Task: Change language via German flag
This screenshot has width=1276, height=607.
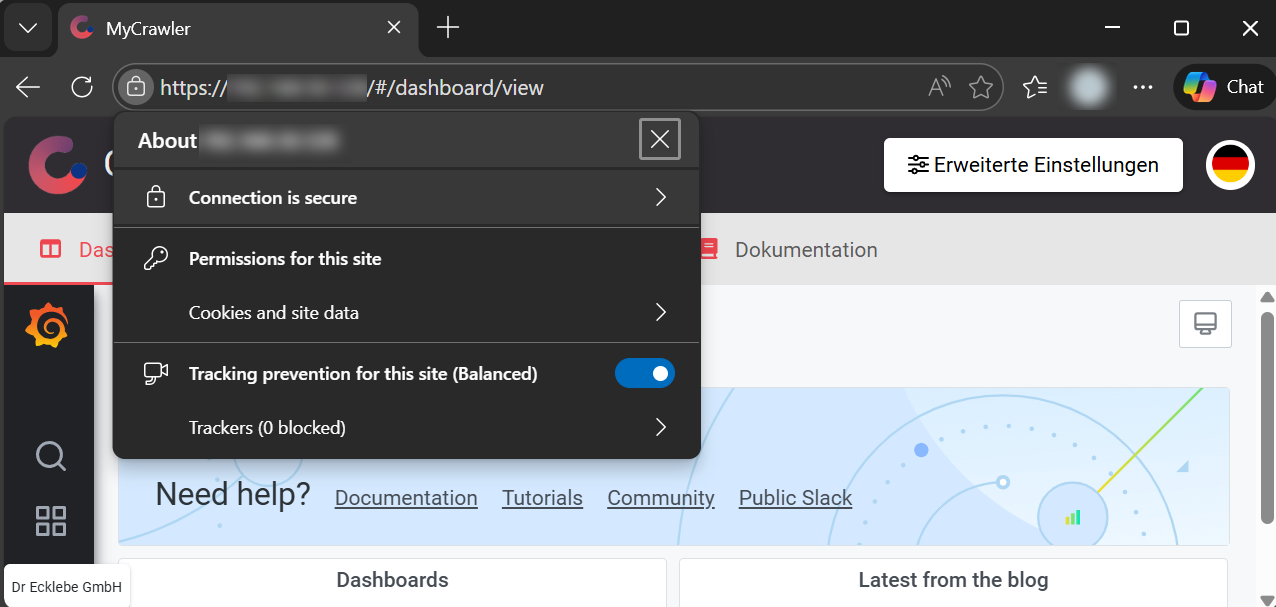Action: coord(1230,165)
